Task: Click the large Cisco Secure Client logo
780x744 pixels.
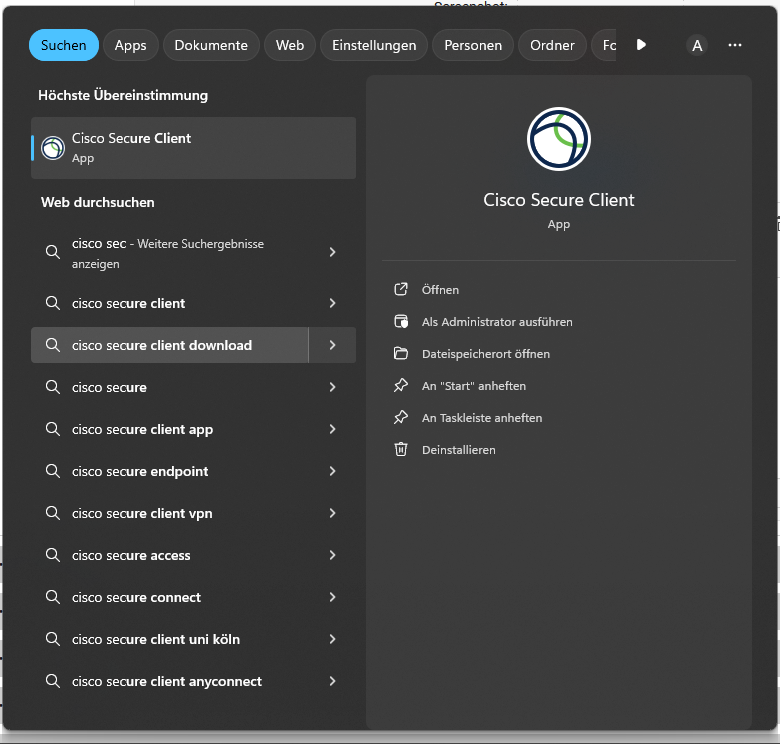Action: click(558, 139)
